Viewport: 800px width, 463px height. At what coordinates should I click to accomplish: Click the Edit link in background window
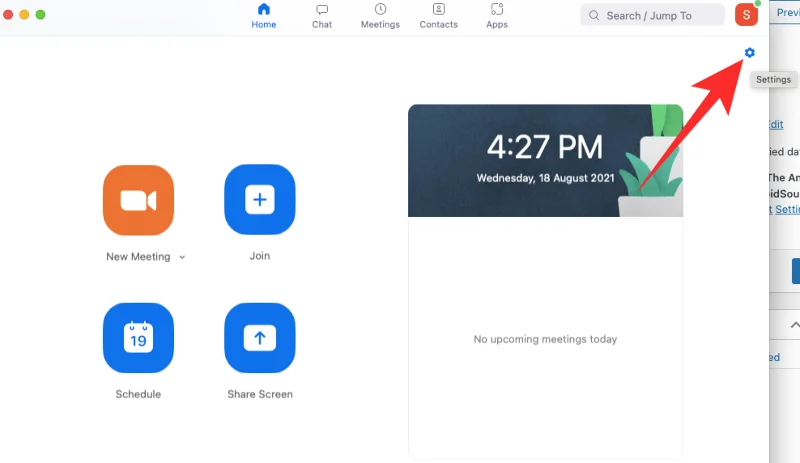click(x=775, y=124)
